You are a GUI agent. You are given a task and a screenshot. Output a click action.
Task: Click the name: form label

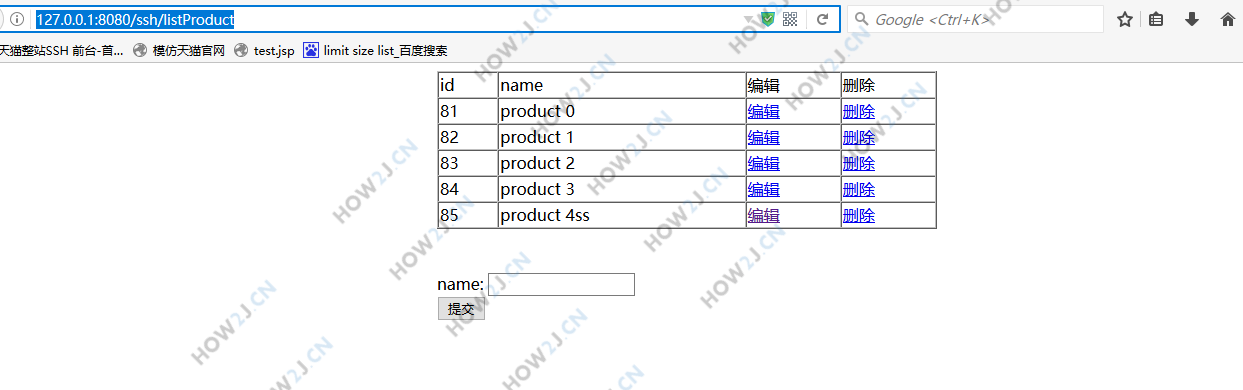(x=461, y=285)
